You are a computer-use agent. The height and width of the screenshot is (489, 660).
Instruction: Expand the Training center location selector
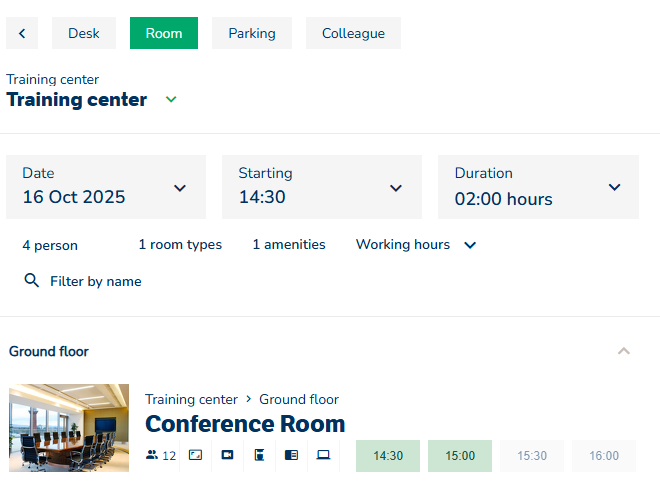(x=171, y=100)
